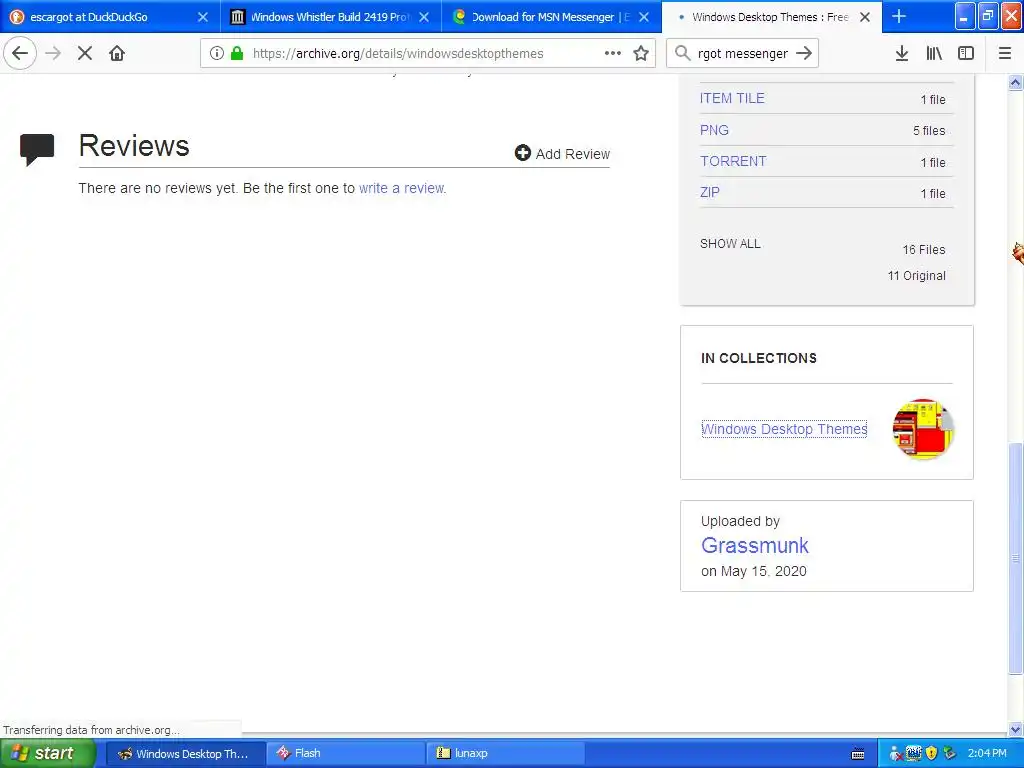This screenshot has width=1024, height=768.
Task: Click the taskbar clock showing 2:04 PM
Action: [987, 754]
